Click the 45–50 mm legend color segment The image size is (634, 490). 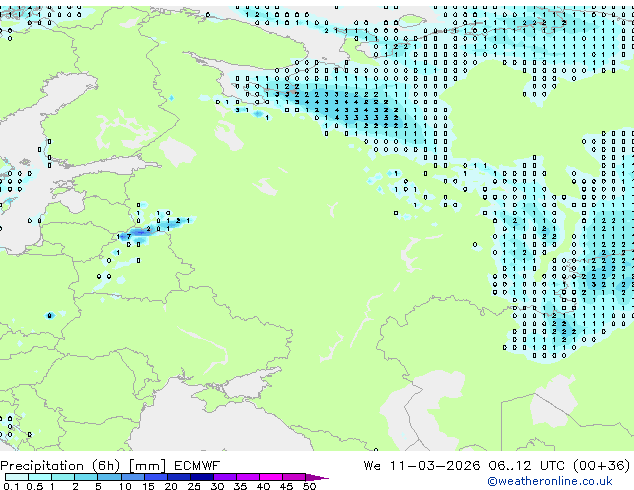pos(294,477)
